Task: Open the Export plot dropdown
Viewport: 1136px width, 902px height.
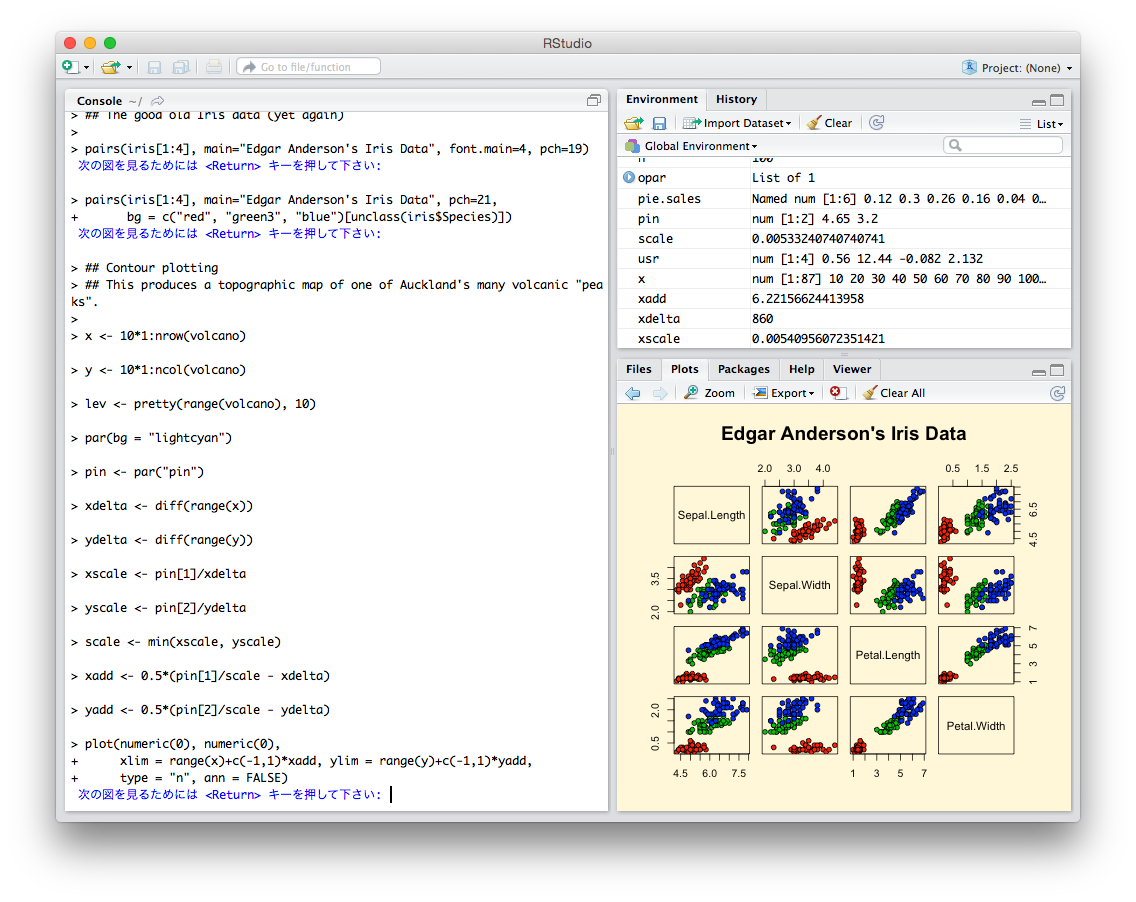Action: (784, 393)
